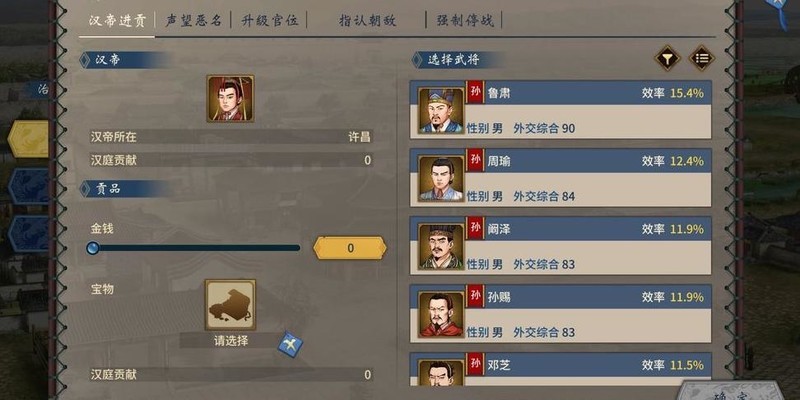Screen dimensions: 800x400
Task: Switch to the 声望恶名 tab
Action: pos(193,20)
